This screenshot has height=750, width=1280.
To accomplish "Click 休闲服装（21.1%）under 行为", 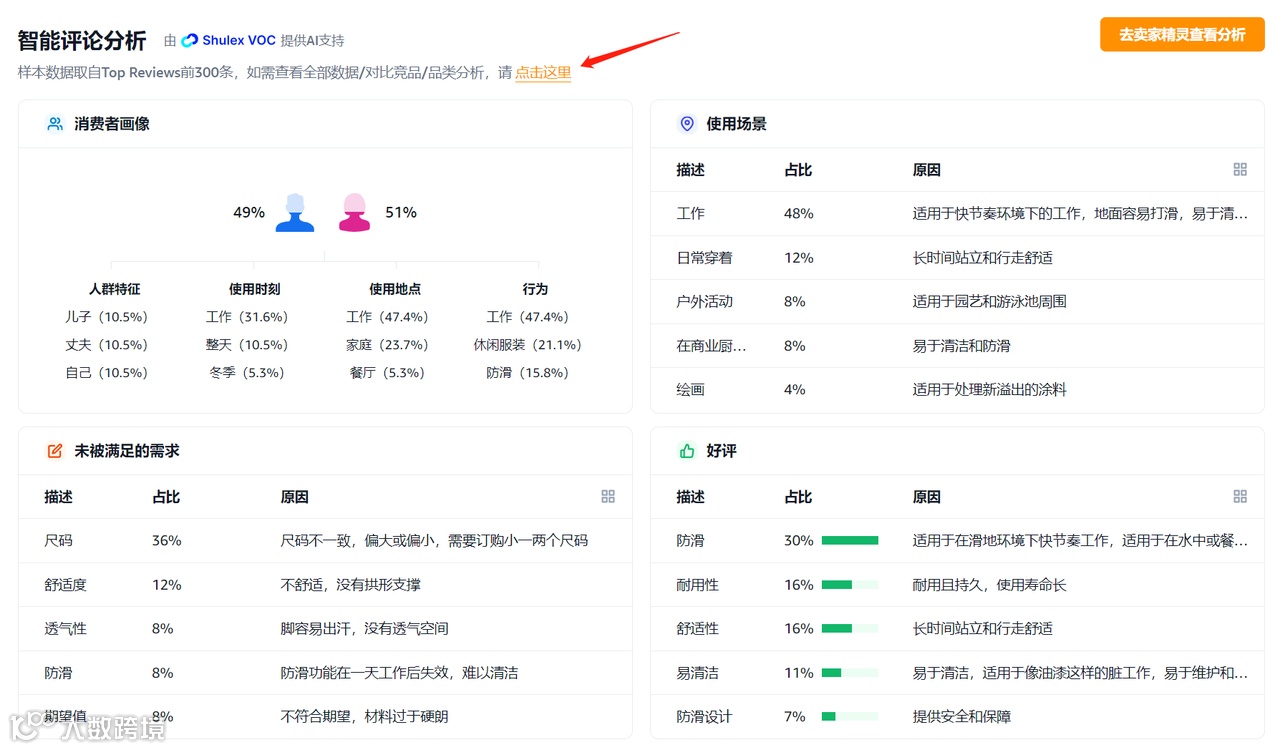I will click(x=527, y=345).
